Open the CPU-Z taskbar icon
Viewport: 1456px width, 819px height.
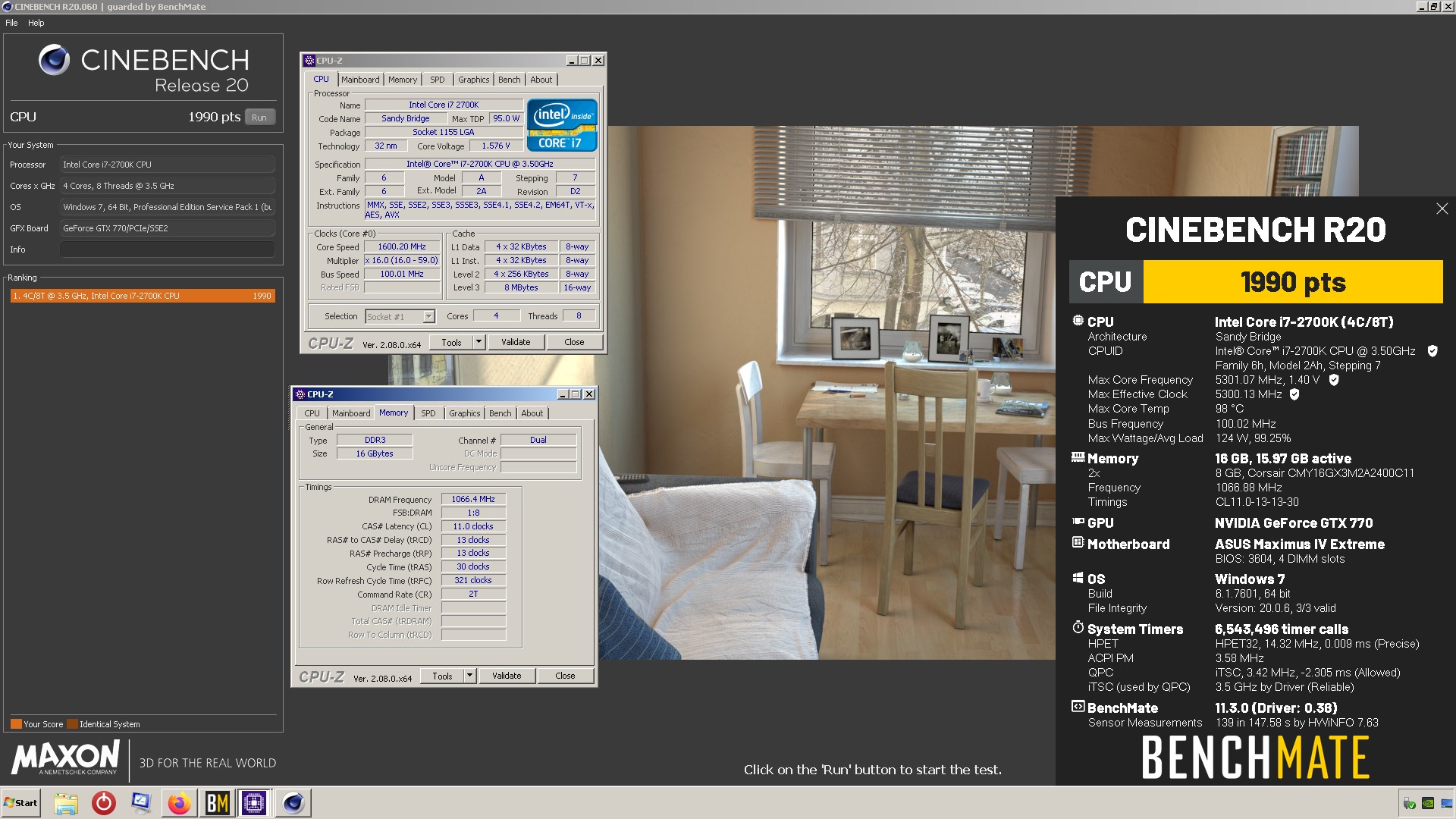254,803
